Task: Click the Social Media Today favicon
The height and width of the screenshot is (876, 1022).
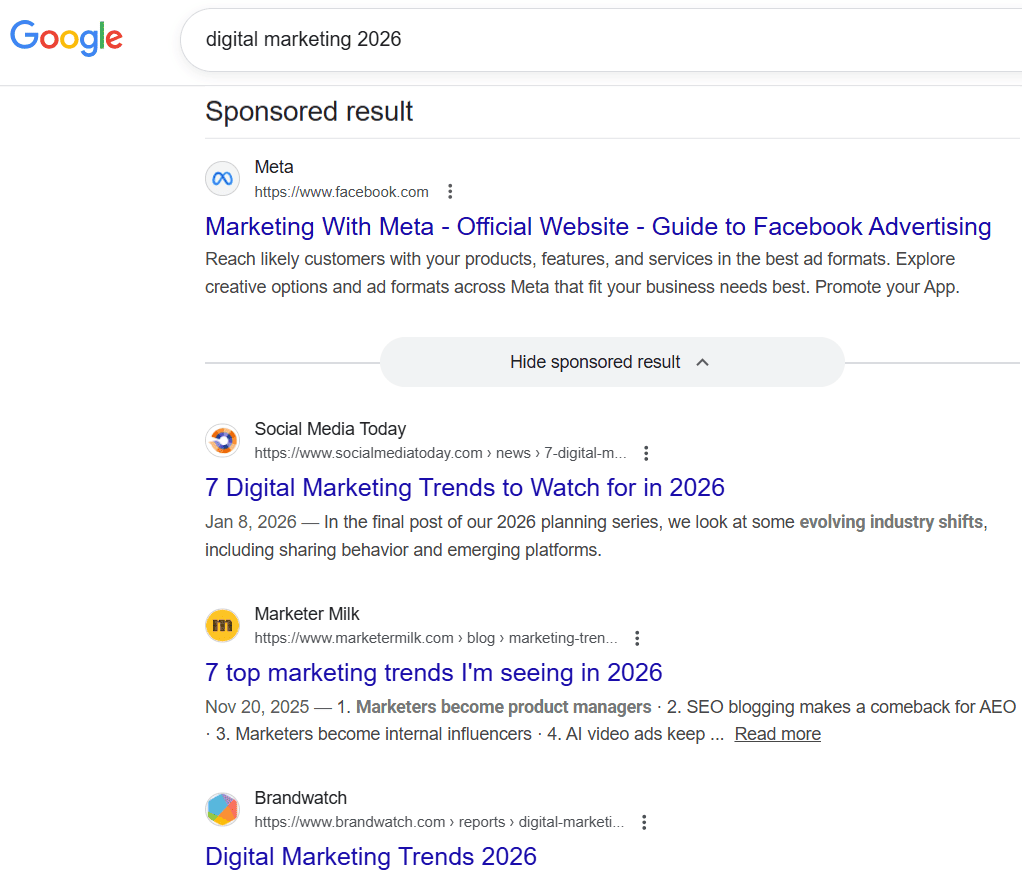Action: 222,440
